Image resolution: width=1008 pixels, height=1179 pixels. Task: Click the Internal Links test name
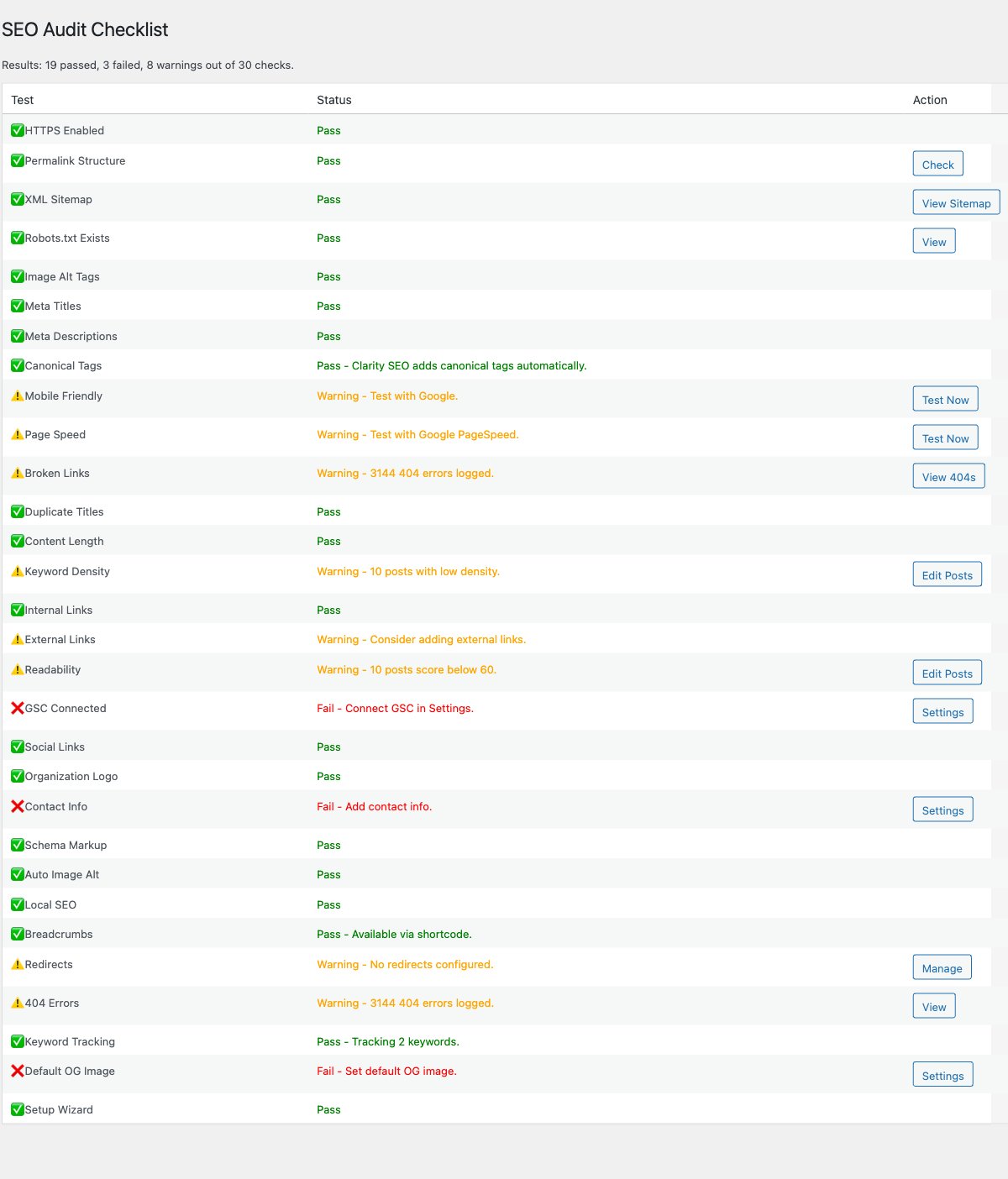[59, 610]
